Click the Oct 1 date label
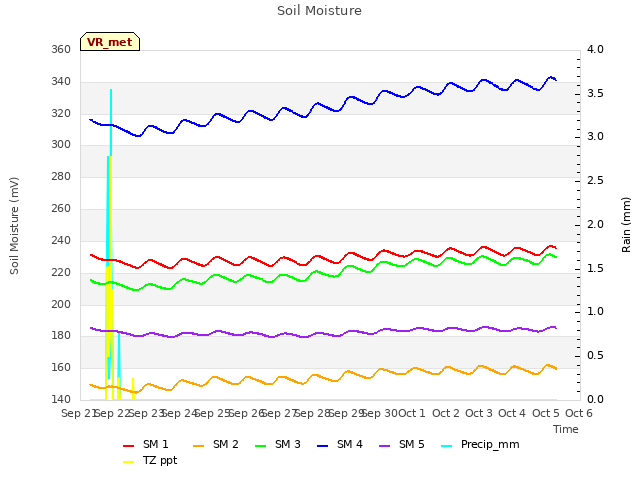Screen dimensions: 640x480 coord(412,413)
